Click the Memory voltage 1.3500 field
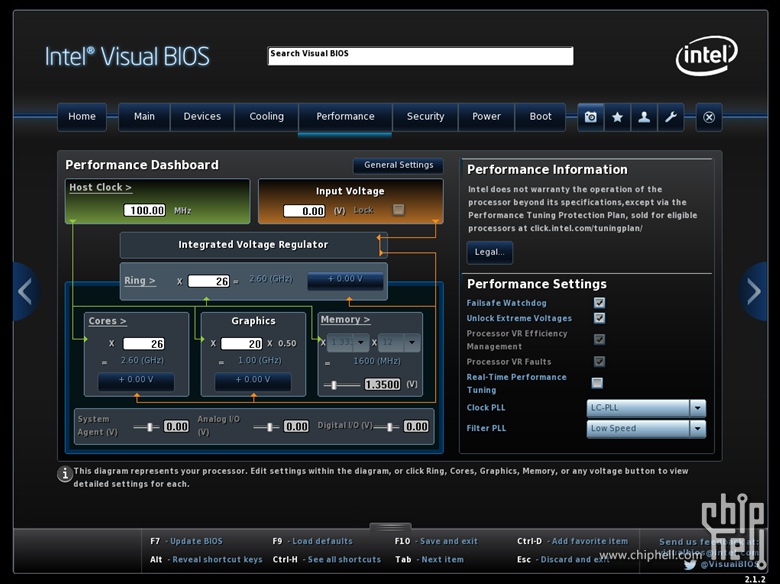 (382, 385)
